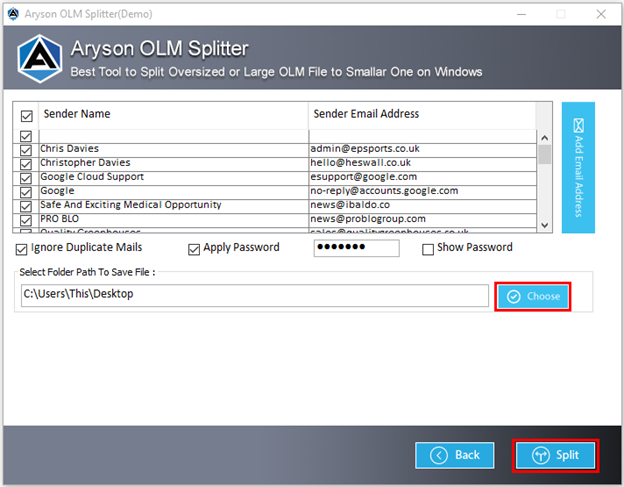Viewport: 624px width, 487px height.
Task: Click the Aryson logo in header
Action: (40, 59)
